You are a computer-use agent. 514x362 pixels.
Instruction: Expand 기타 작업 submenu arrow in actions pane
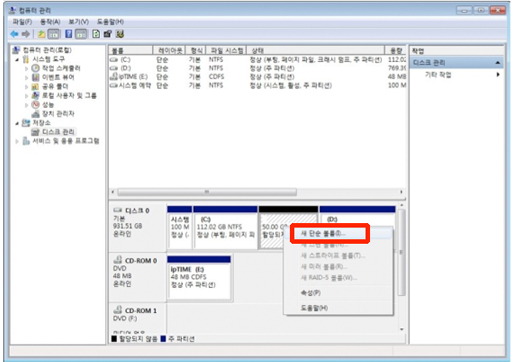tap(498, 75)
